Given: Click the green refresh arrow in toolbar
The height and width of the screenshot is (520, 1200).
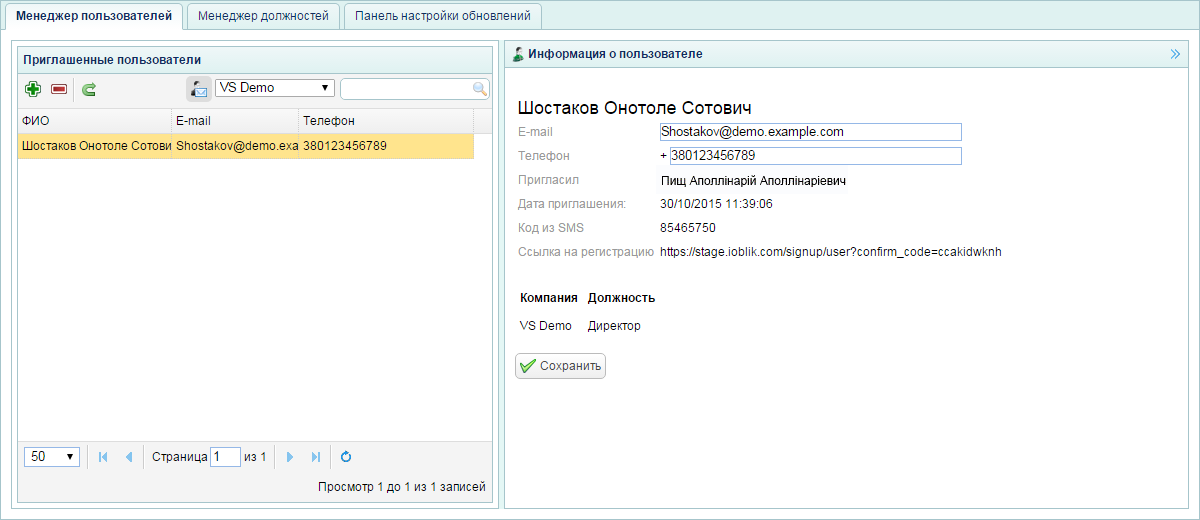Looking at the screenshot, I should (x=89, y=89).
